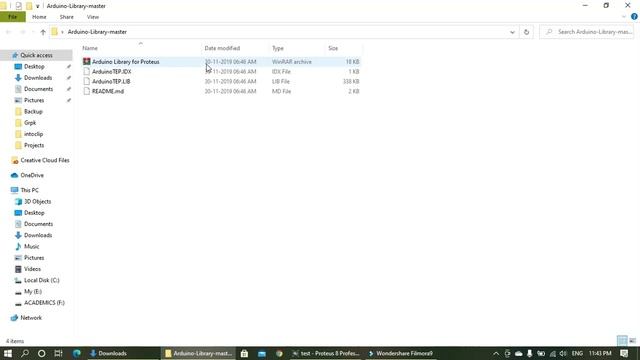
Task: Open the My (E:) drive
Action: coord(33,291)
